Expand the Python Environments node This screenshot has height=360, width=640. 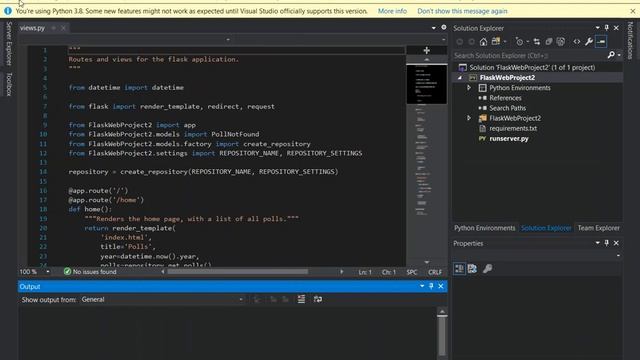(469, 88)
